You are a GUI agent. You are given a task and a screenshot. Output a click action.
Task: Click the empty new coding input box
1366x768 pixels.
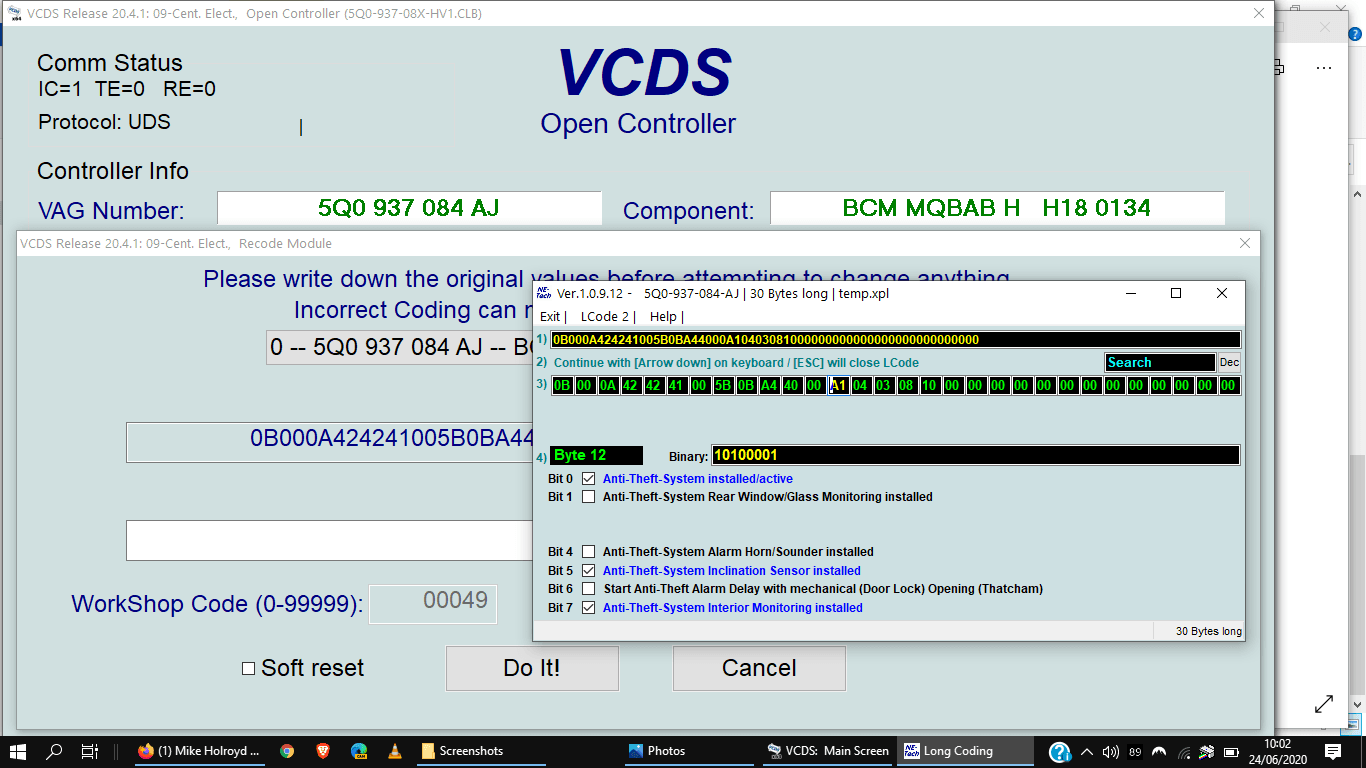[x=330, y=540]
